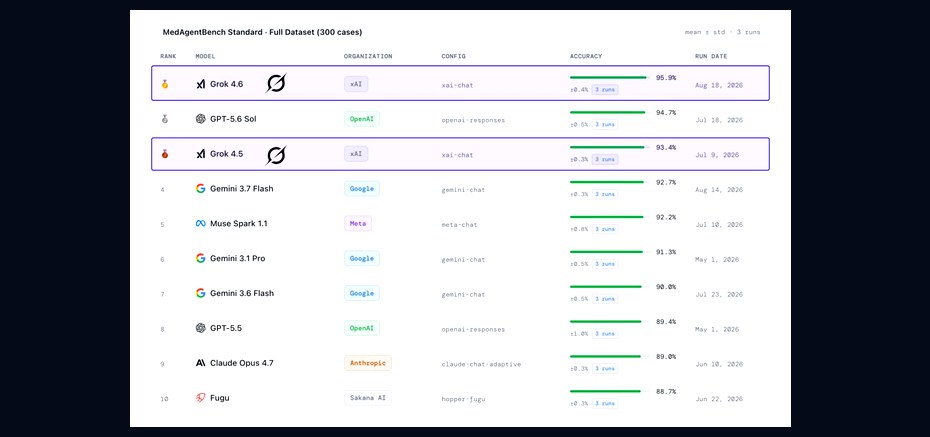
Task: Click the Google logo beside Gemini 3.7 Flash
Action: (200, 189)
